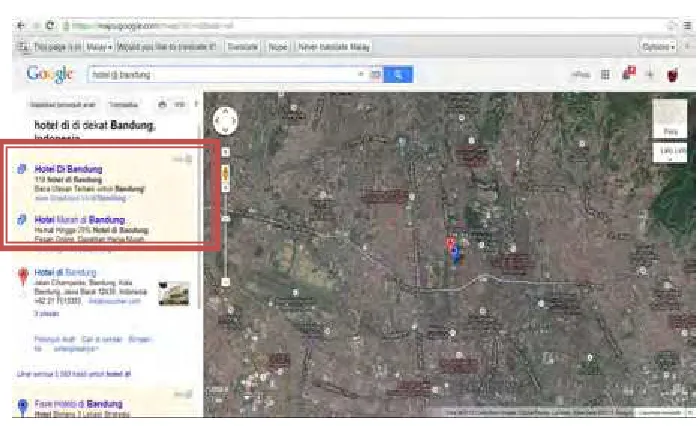Open the translate Options dropdown
The image size is (698, 426).
(x=658, y=47)
